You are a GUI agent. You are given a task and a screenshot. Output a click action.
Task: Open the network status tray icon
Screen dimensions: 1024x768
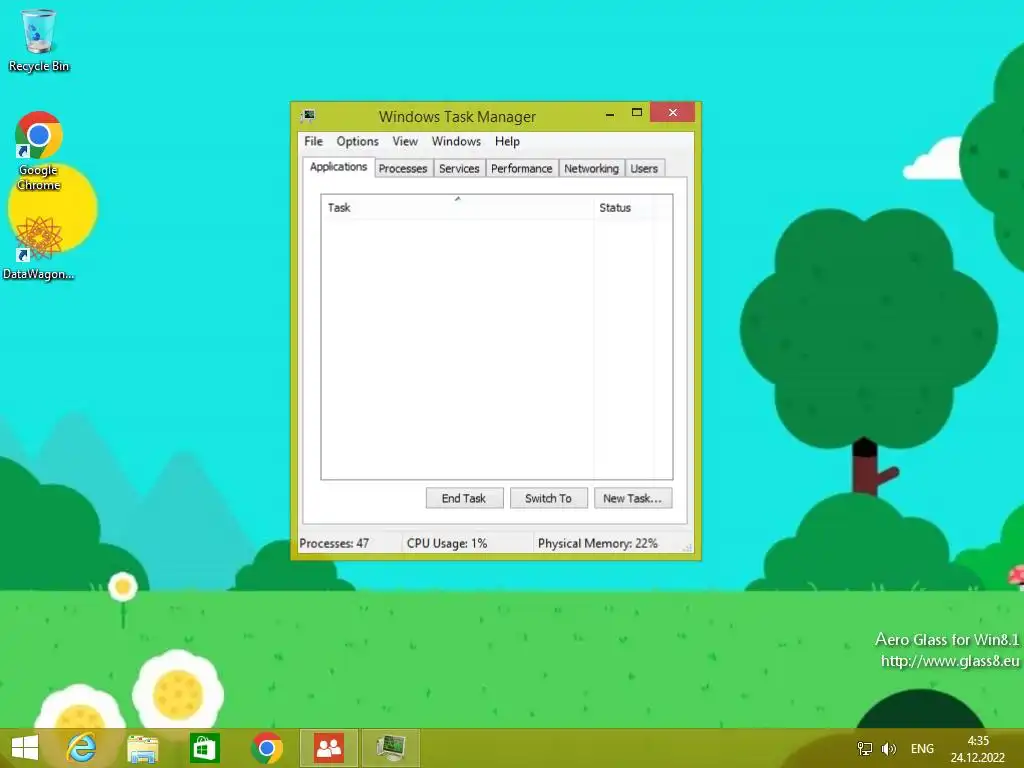pyautogui.click(x=865, y=748)
